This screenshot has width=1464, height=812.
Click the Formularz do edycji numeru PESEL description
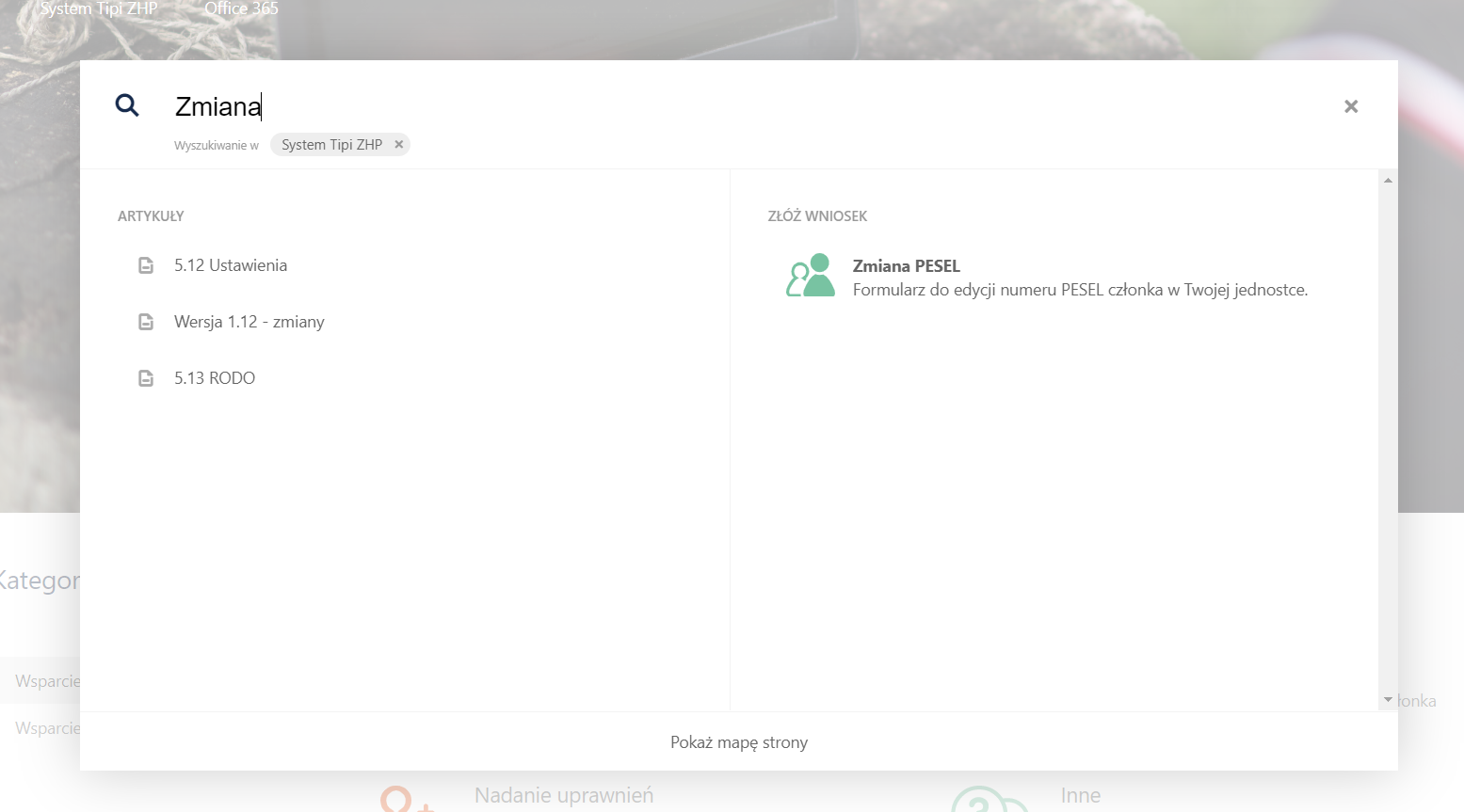1080,290
